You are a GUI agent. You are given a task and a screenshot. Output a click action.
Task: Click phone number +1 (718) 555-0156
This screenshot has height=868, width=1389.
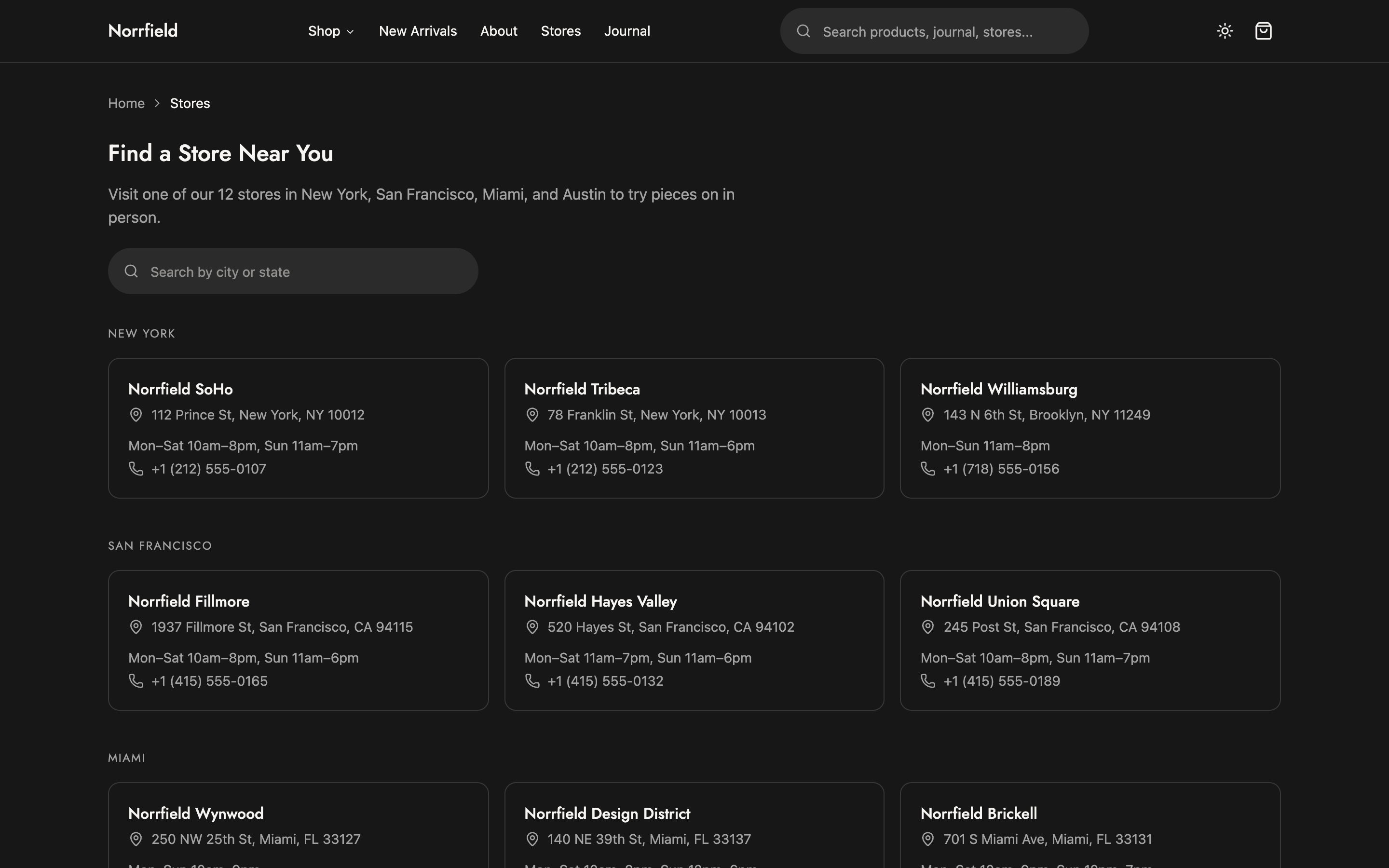(1002, 469)
